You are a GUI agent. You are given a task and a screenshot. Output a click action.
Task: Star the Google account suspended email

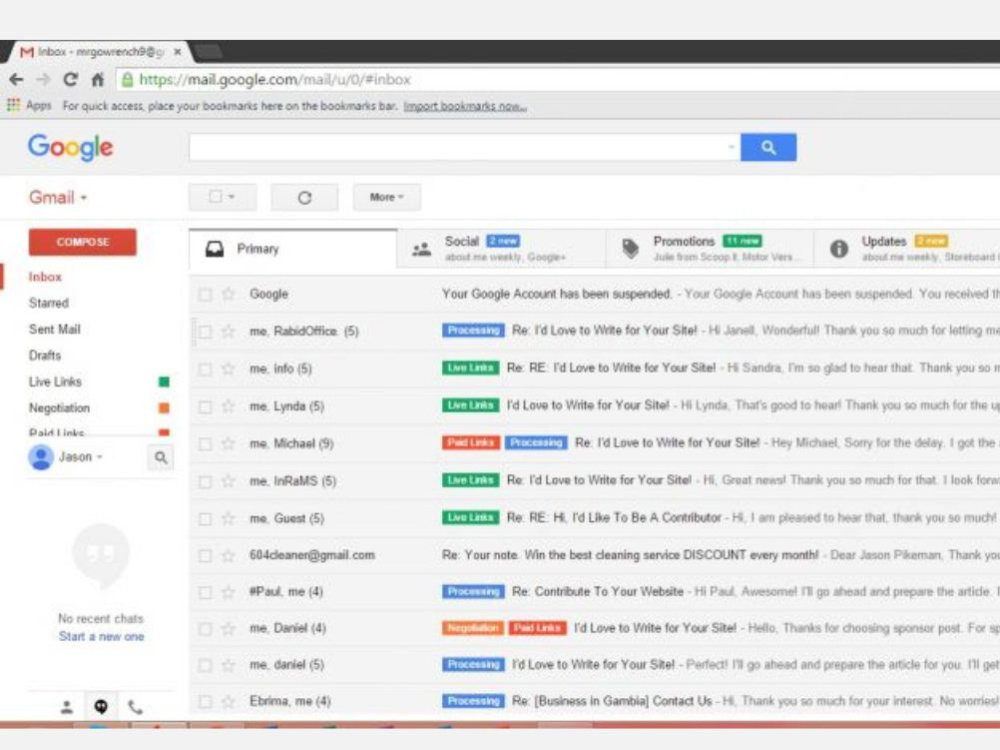point(228,294)
